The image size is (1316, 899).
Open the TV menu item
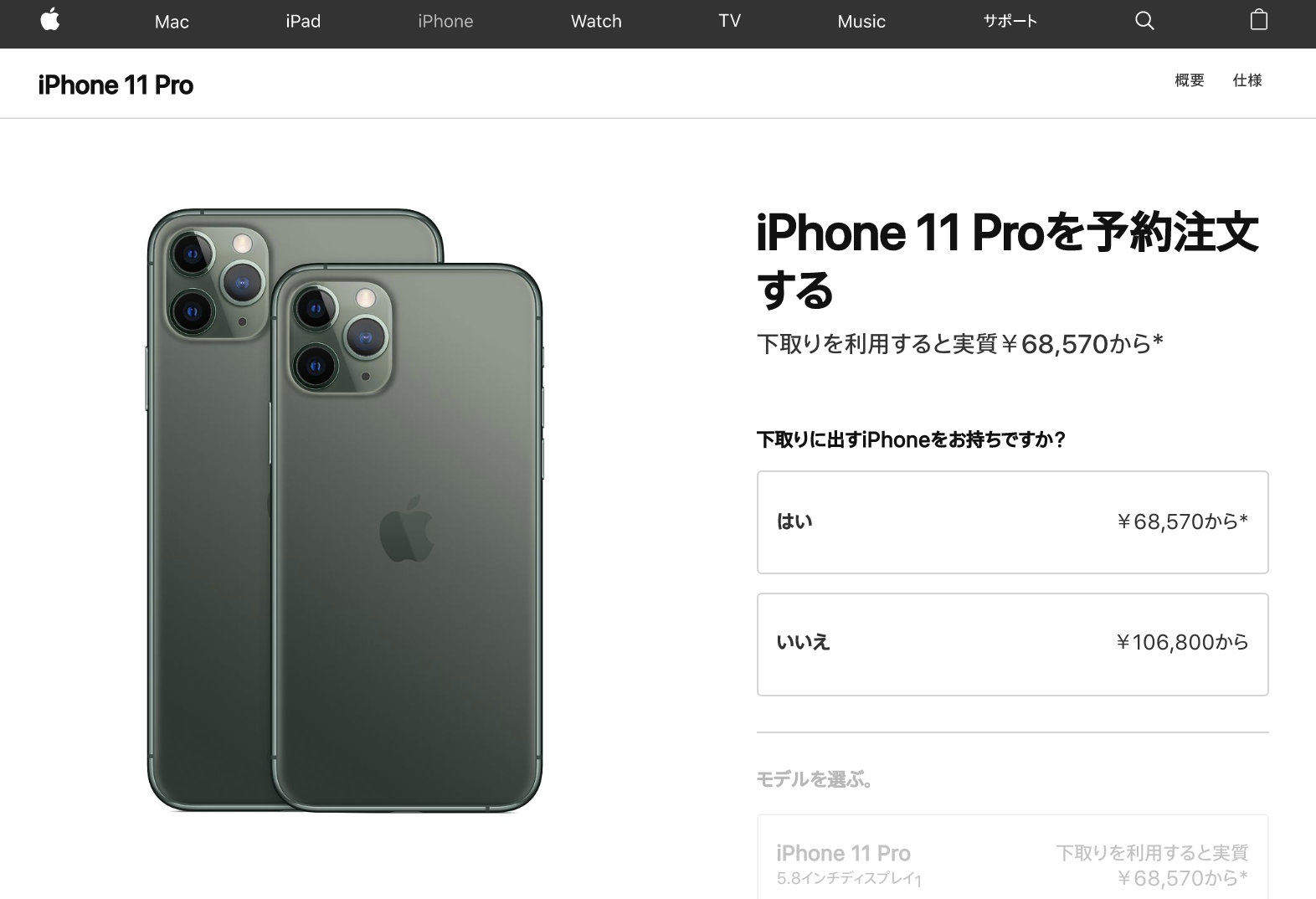pyautogui.click(x=729, y=21)
